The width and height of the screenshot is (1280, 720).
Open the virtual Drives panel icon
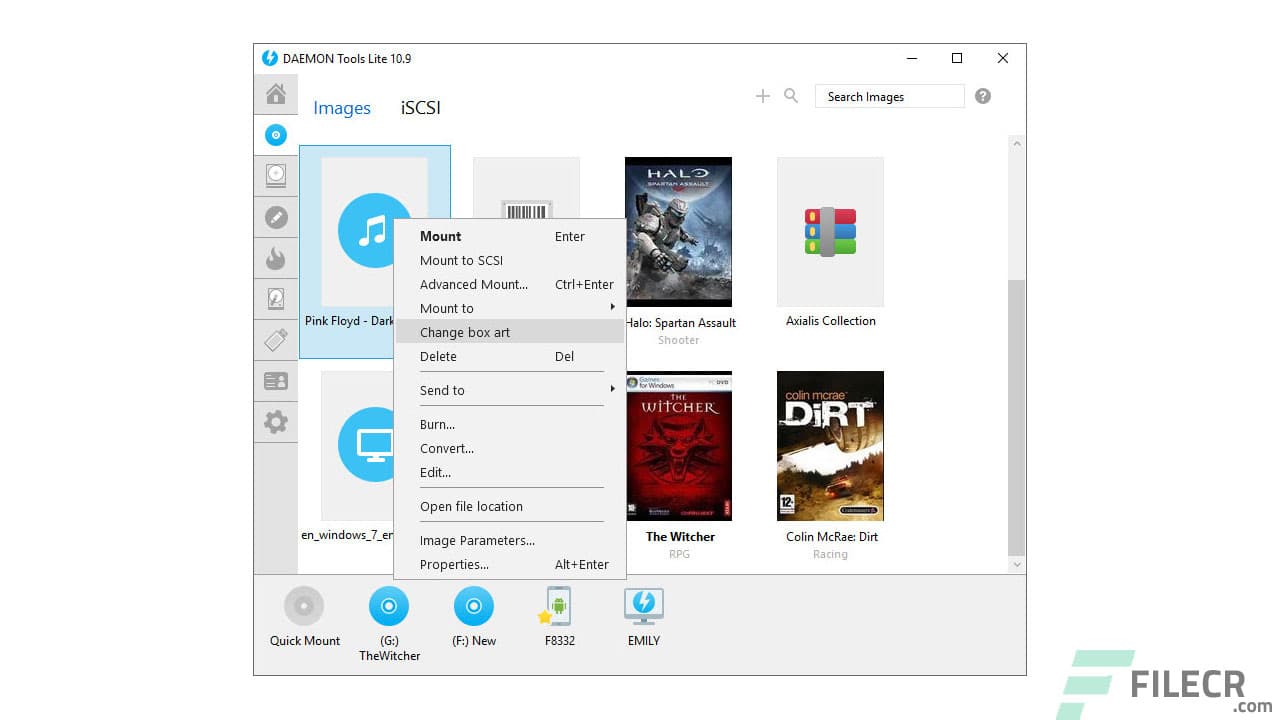tap(276, 175)
